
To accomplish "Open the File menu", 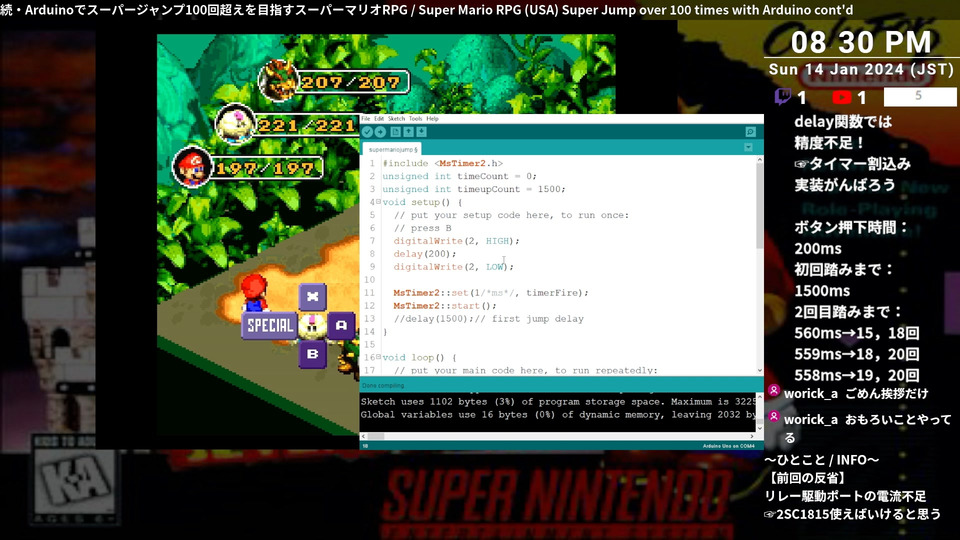I will click(x=366, y=119).
